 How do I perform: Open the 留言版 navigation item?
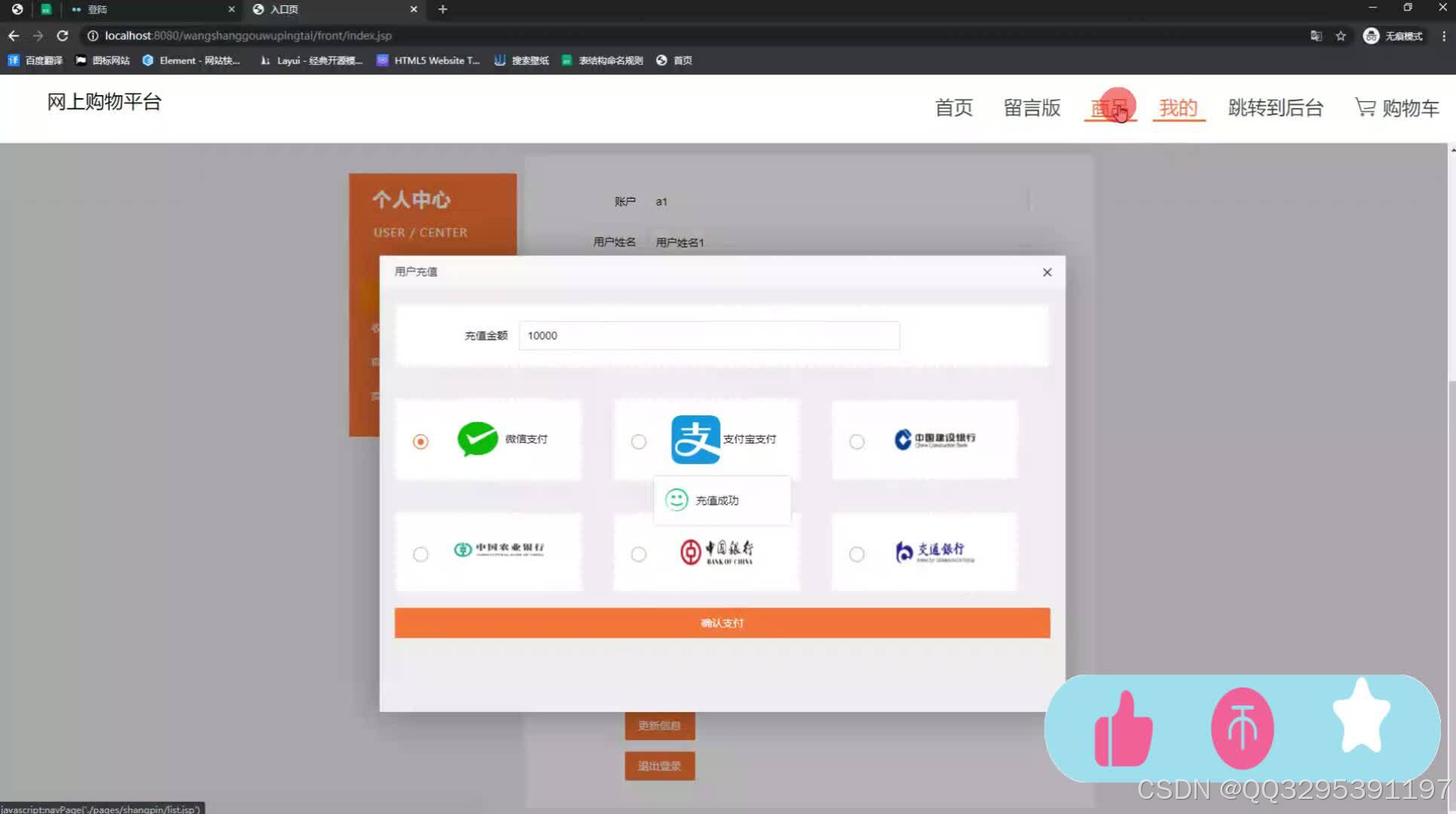coord(1032,108)
